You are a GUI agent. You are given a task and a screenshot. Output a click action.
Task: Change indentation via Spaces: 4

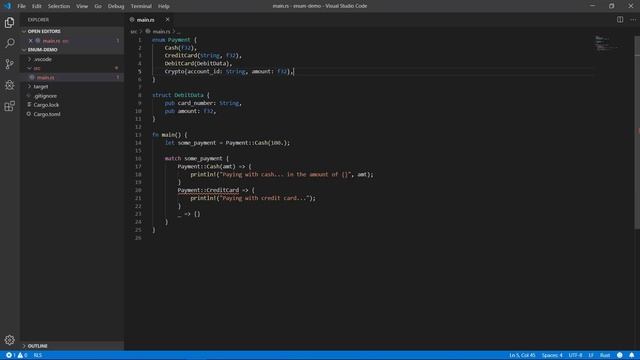(552, 355)
